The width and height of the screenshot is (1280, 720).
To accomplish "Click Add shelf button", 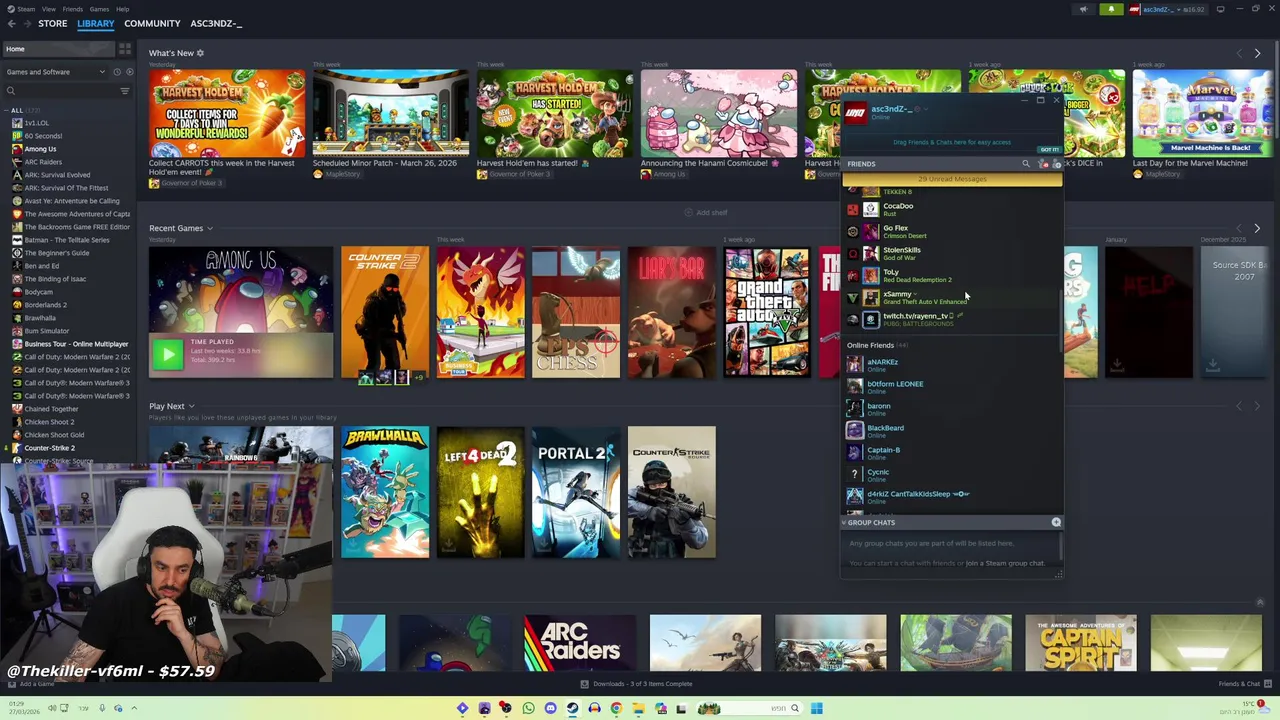I will tap(706, 212).
